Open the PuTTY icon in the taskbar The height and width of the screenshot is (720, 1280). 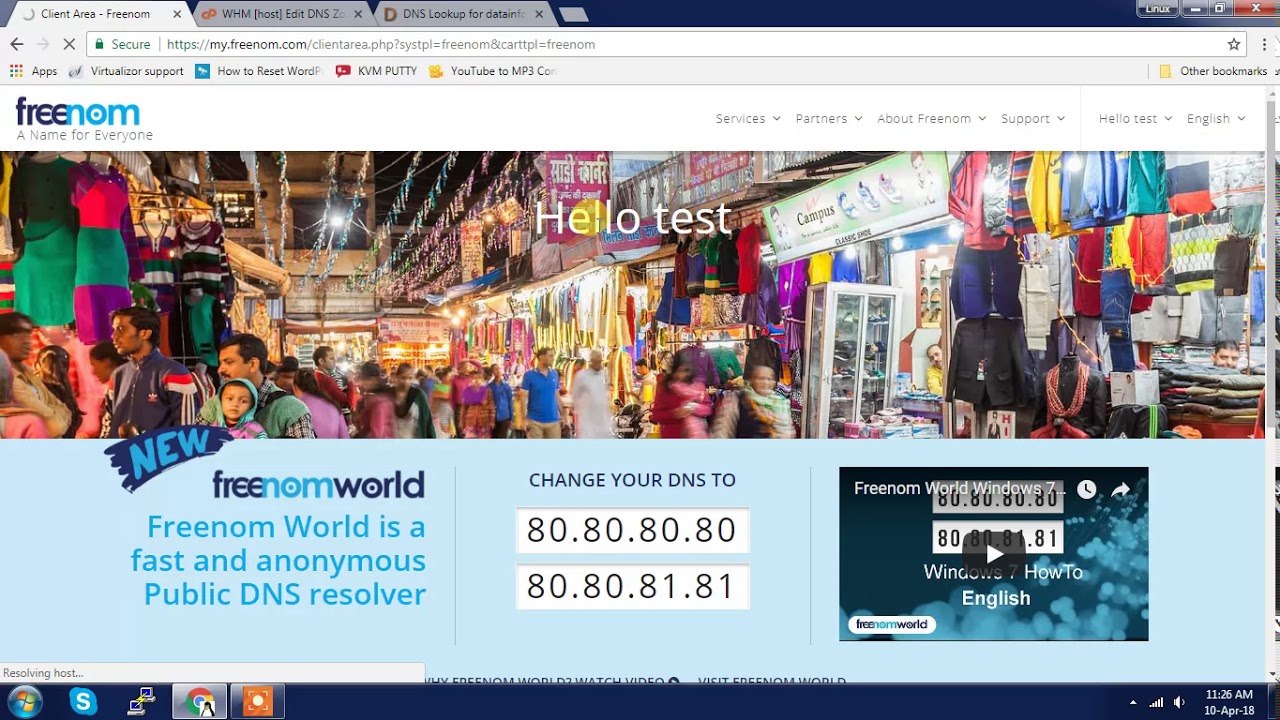[141, 702]
